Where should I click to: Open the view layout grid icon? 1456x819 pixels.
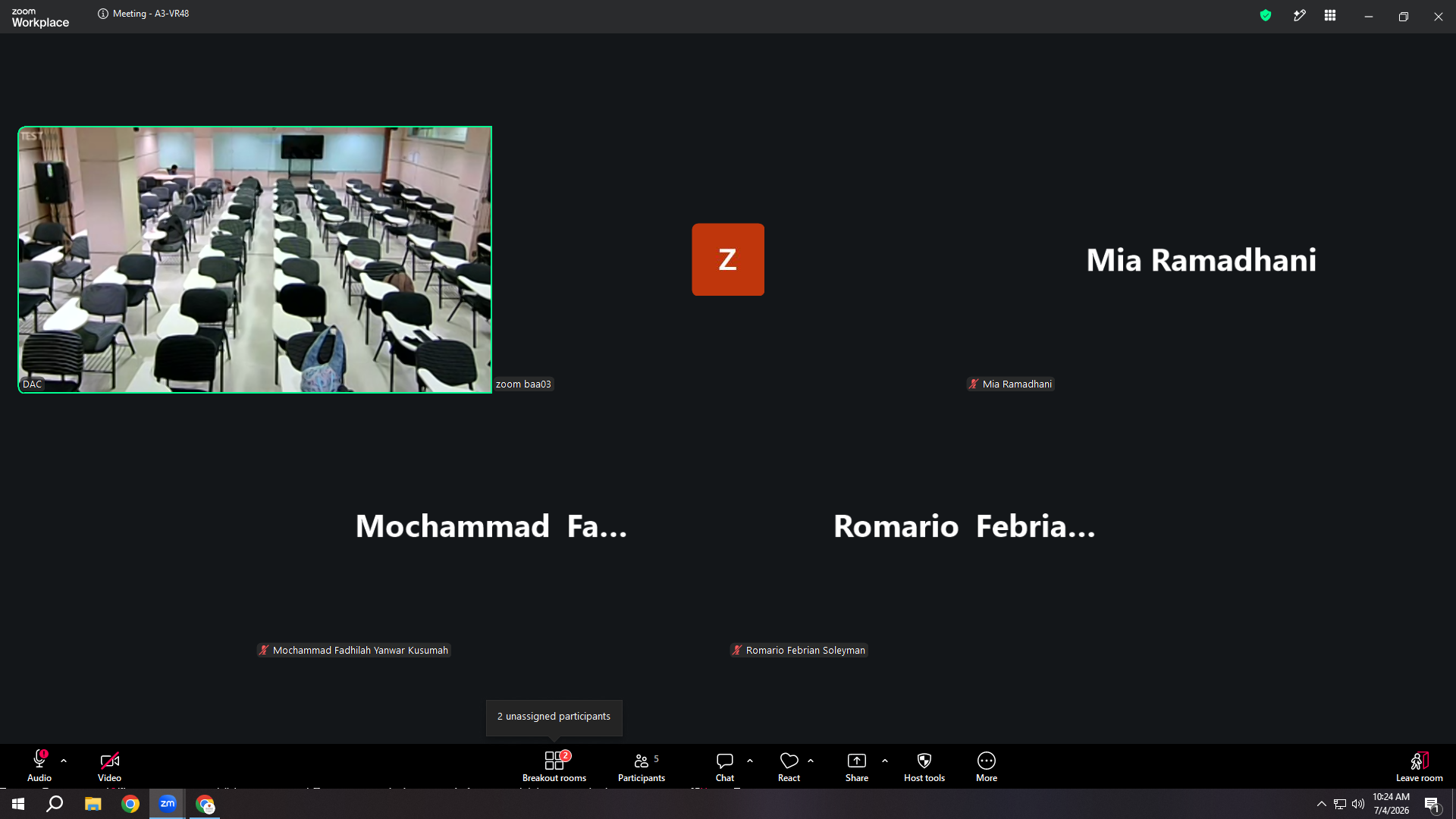pos(1330,15)
